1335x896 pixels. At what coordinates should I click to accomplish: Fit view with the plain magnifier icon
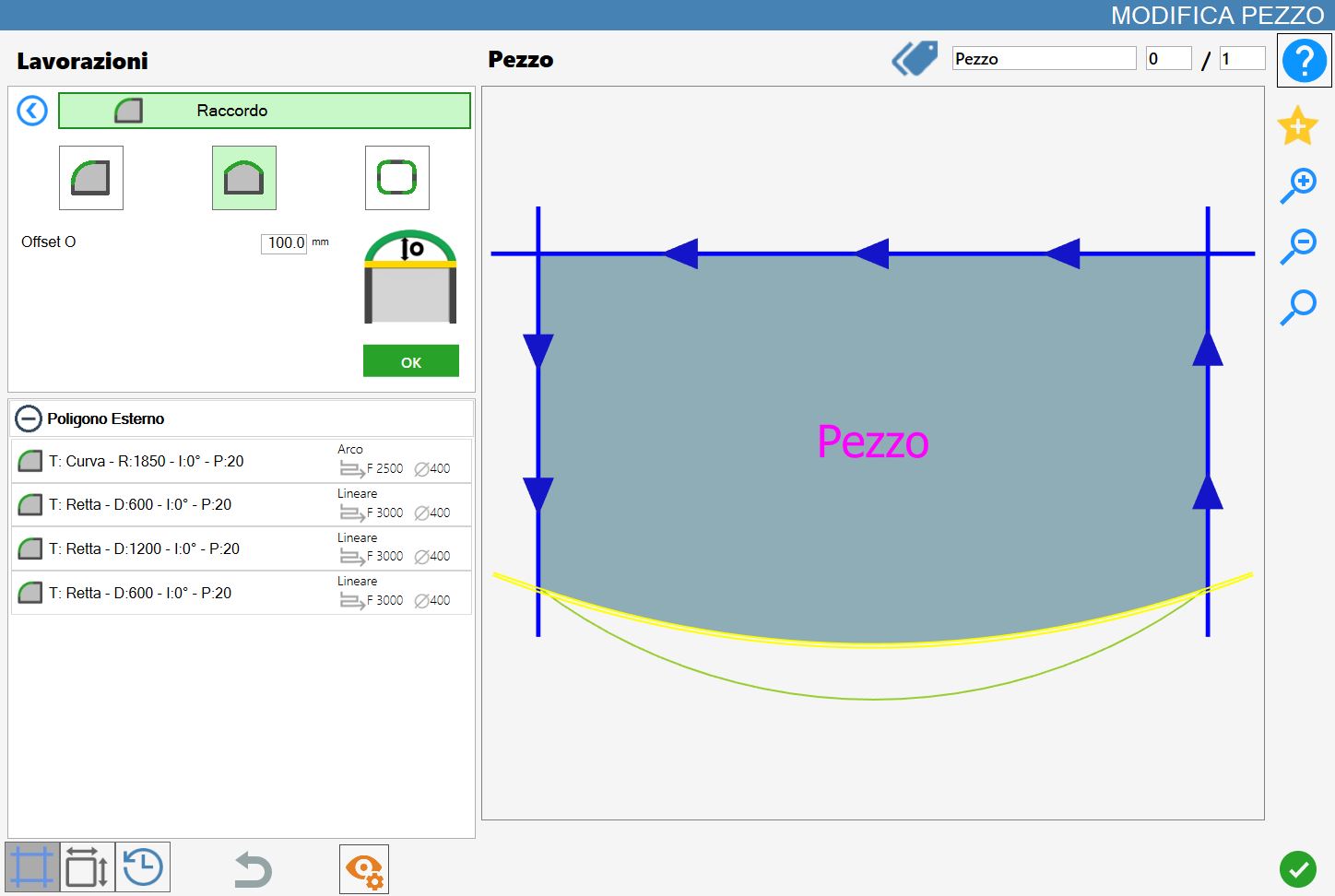(x=1298, y=307)
